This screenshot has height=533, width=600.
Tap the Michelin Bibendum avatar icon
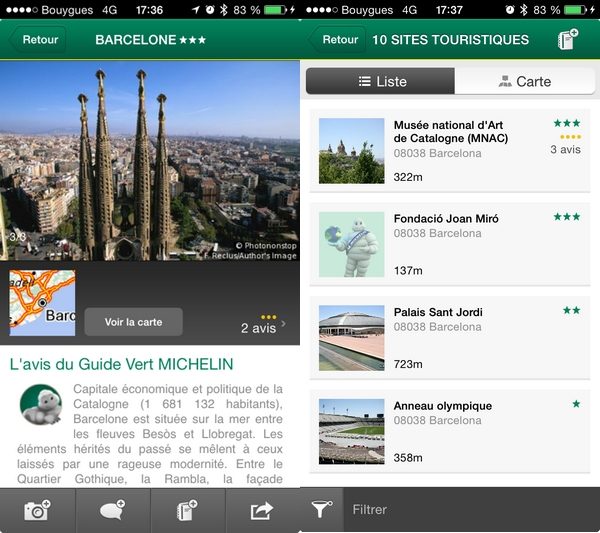click(41, 403)
